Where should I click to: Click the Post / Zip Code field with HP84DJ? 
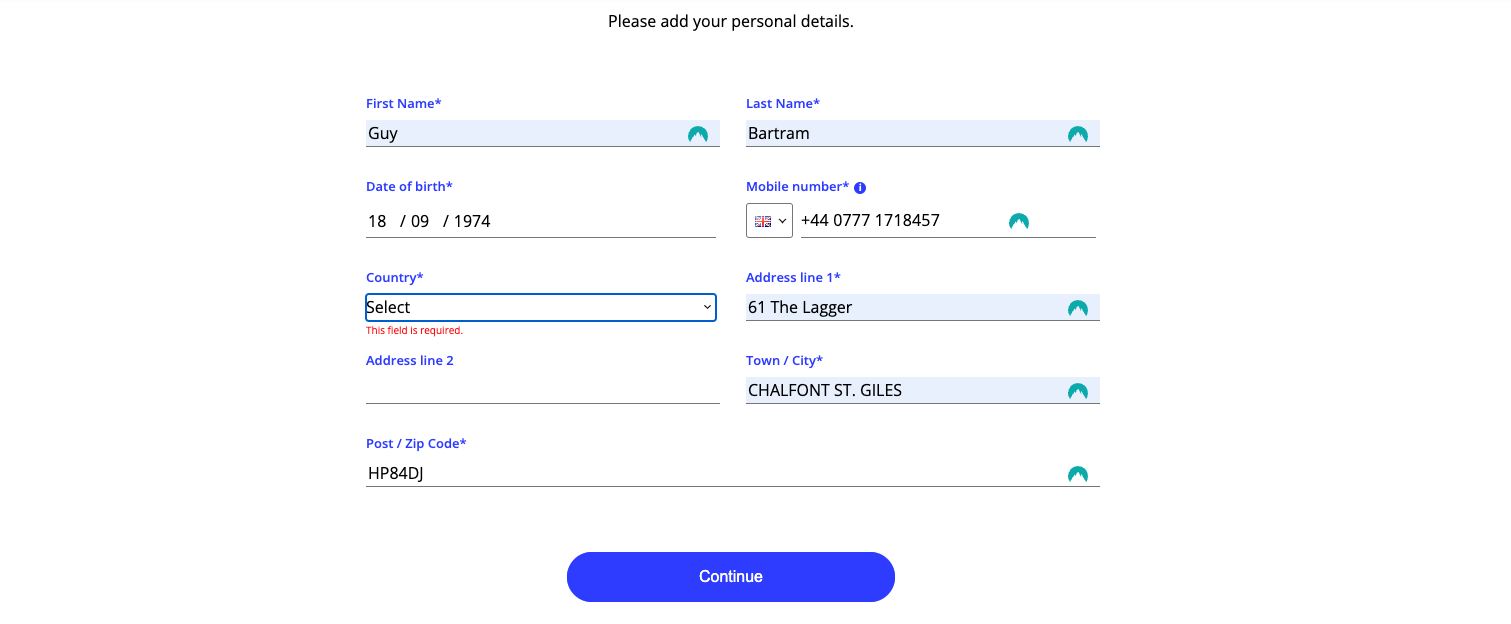tap(700, 474)
